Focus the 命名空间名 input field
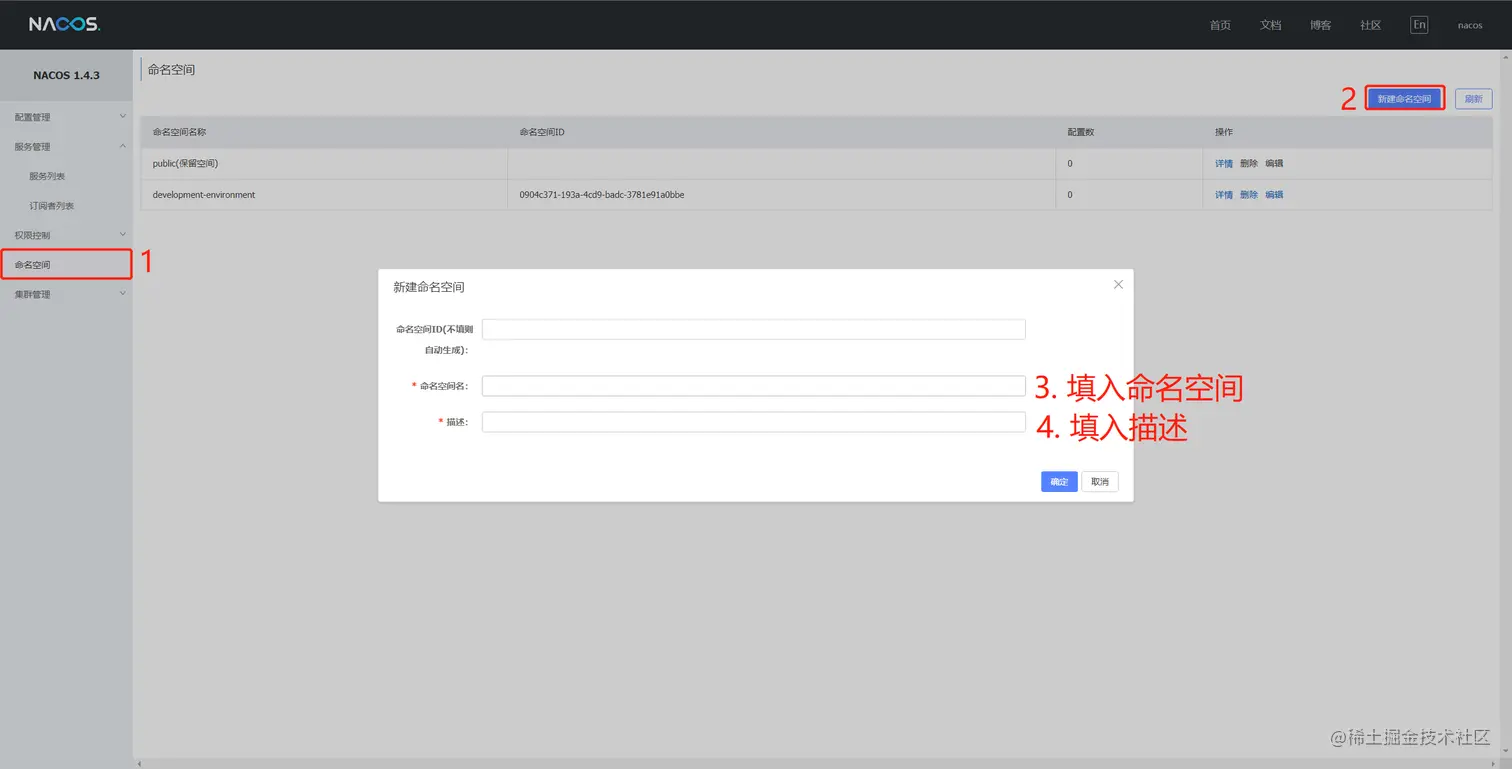This screenshot has width=1512, height=769. point(754,386)
